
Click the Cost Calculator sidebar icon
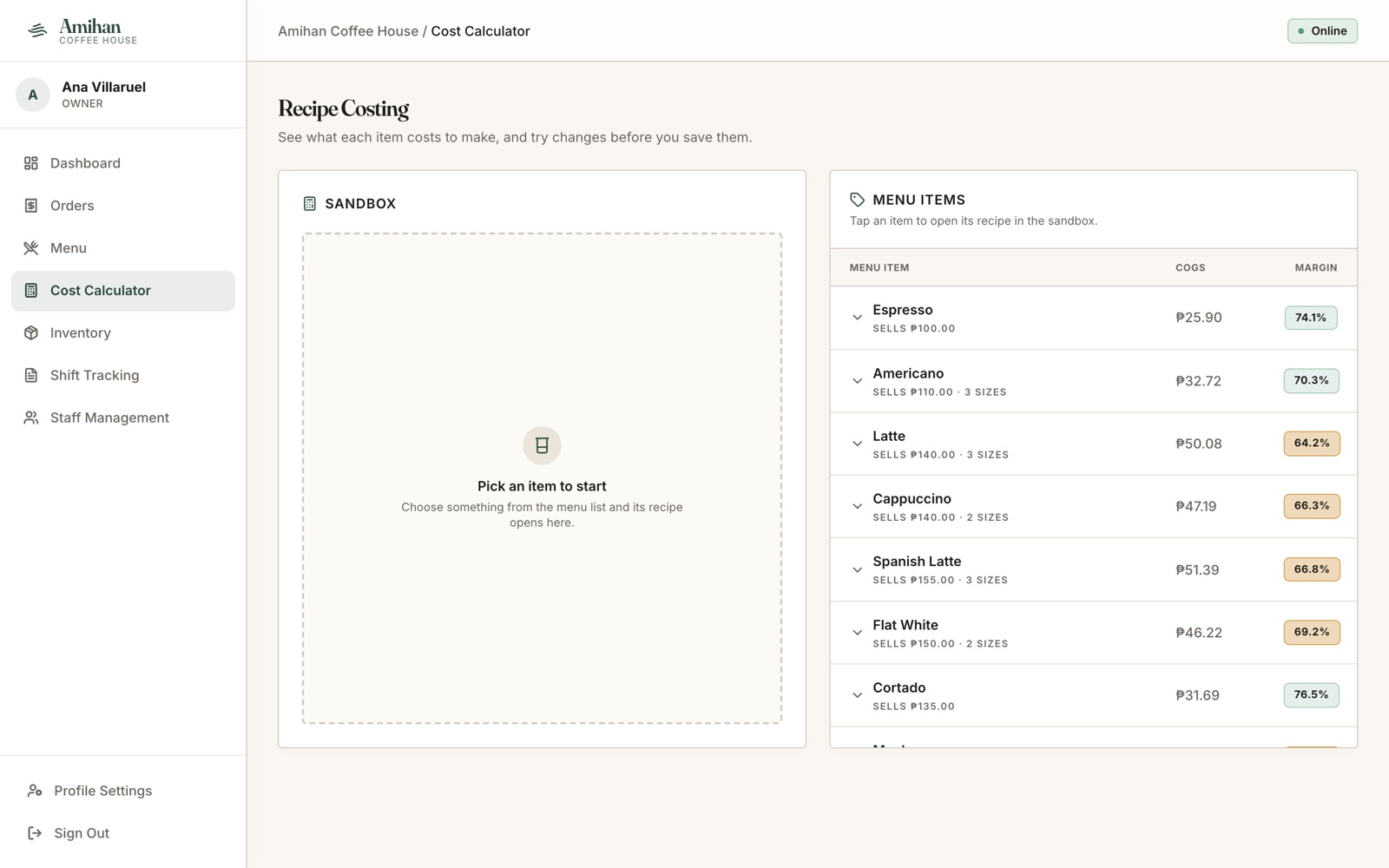31,291
